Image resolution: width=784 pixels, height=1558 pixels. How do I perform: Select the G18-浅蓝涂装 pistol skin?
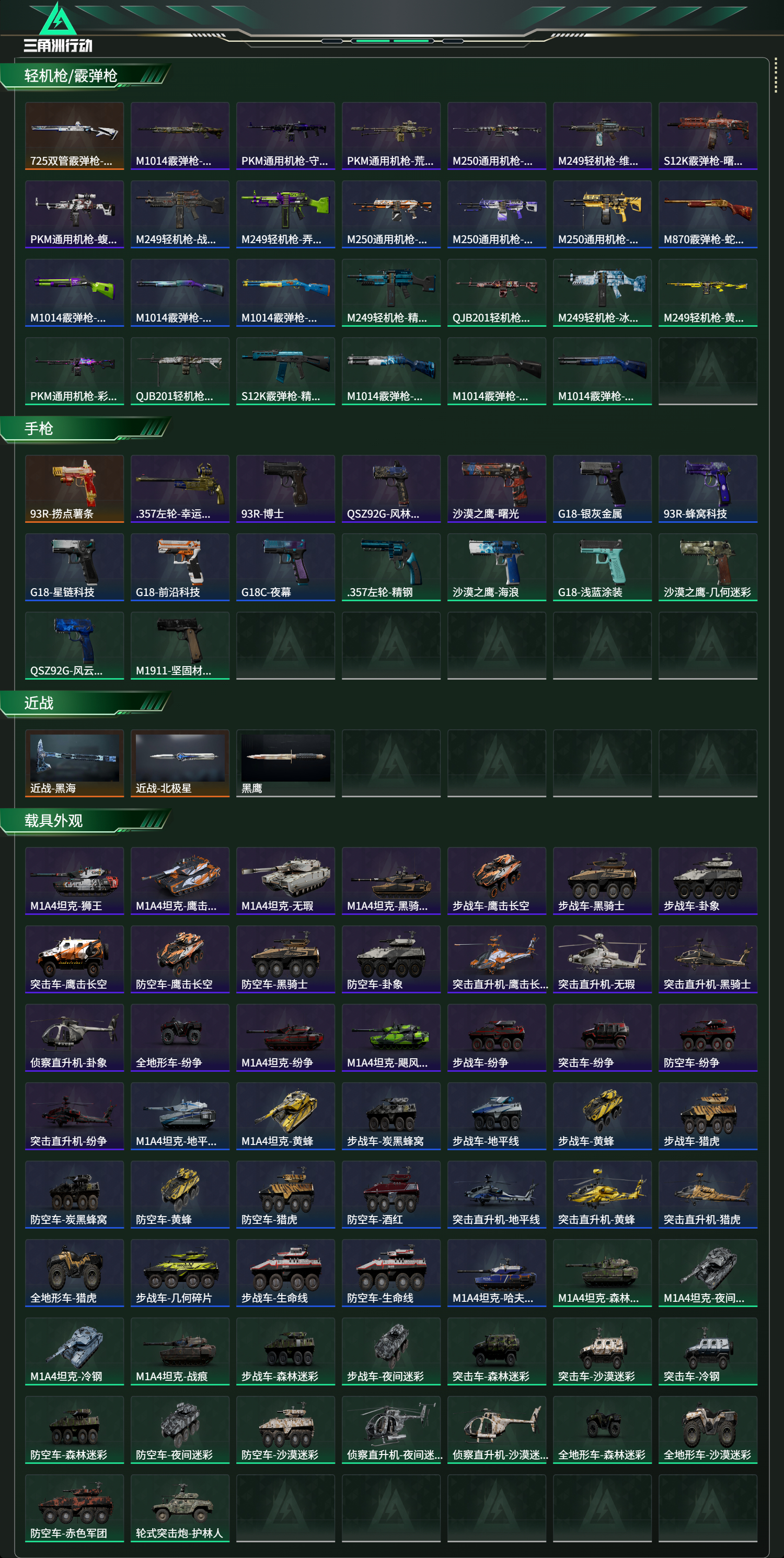(x=602, y=567)
